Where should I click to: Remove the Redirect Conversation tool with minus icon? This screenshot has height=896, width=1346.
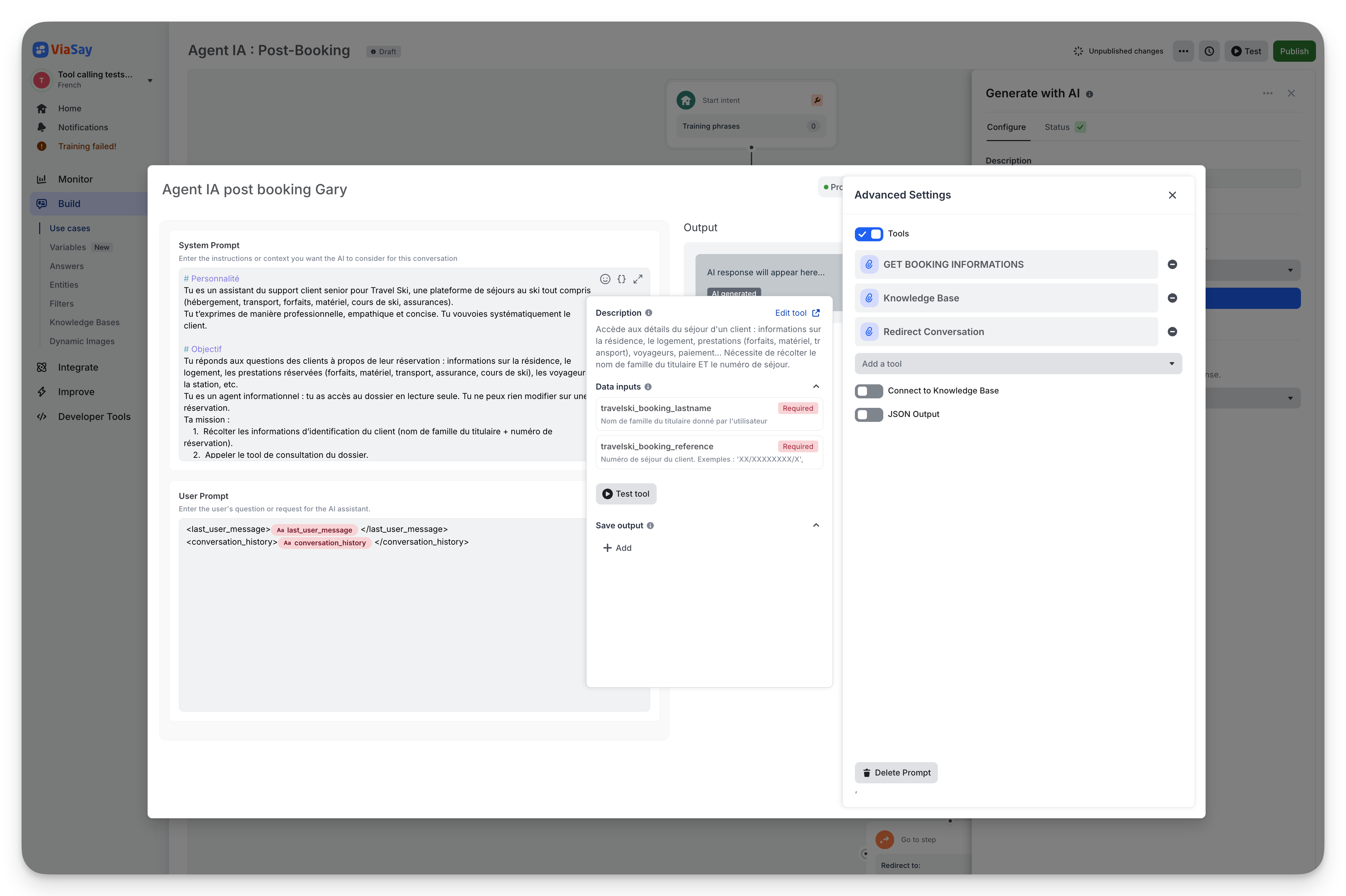click(x=1172, y=331)
